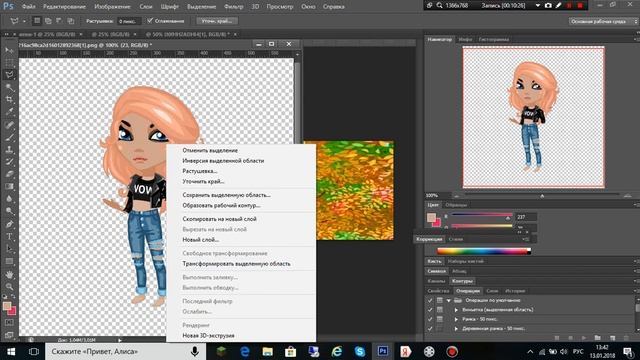Select the Rectangle shape tool

[x=9, y=261]
